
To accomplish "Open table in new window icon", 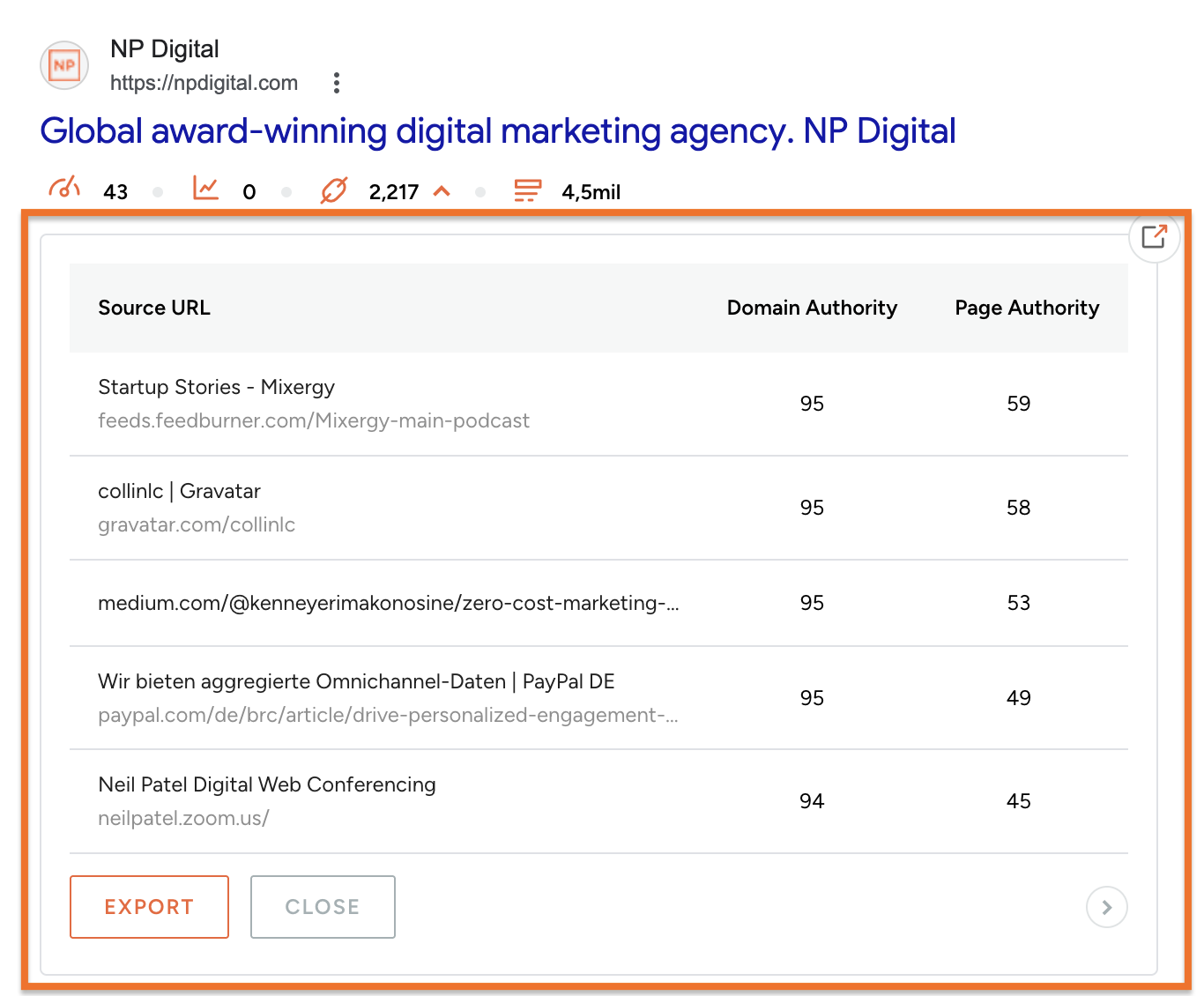I will [x=1154, y=237].
